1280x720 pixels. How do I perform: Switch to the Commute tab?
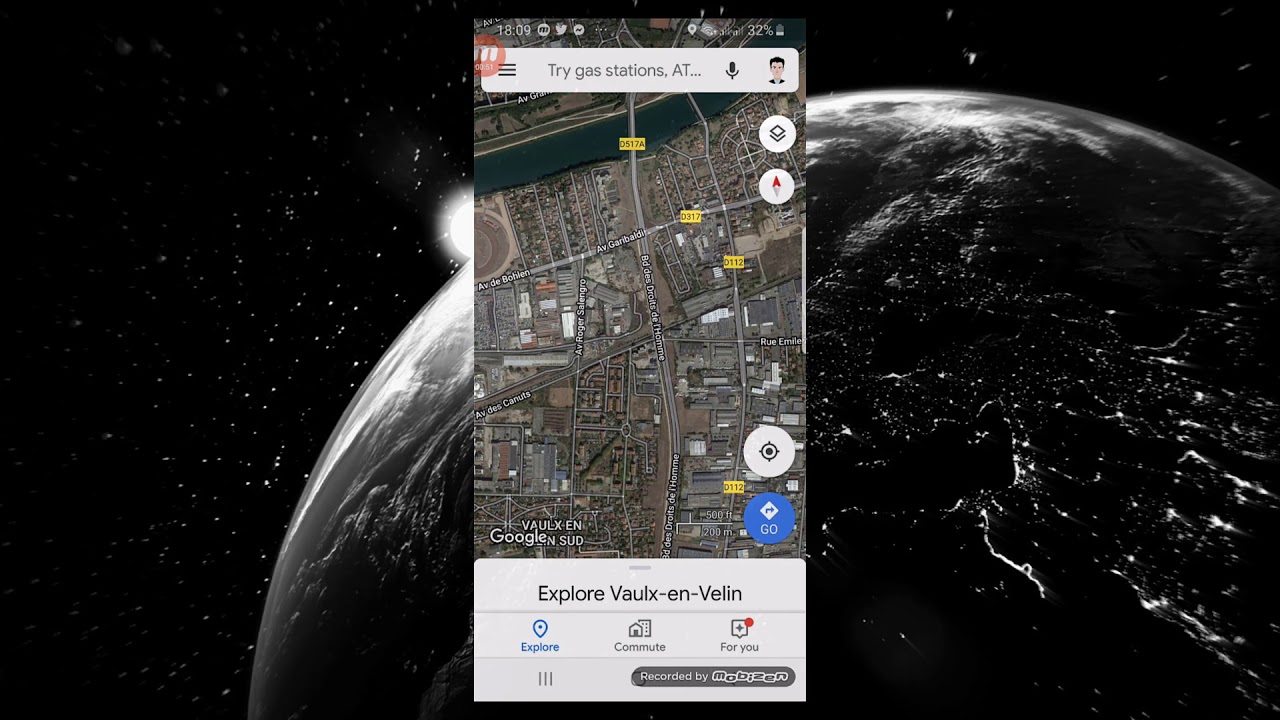640,636
